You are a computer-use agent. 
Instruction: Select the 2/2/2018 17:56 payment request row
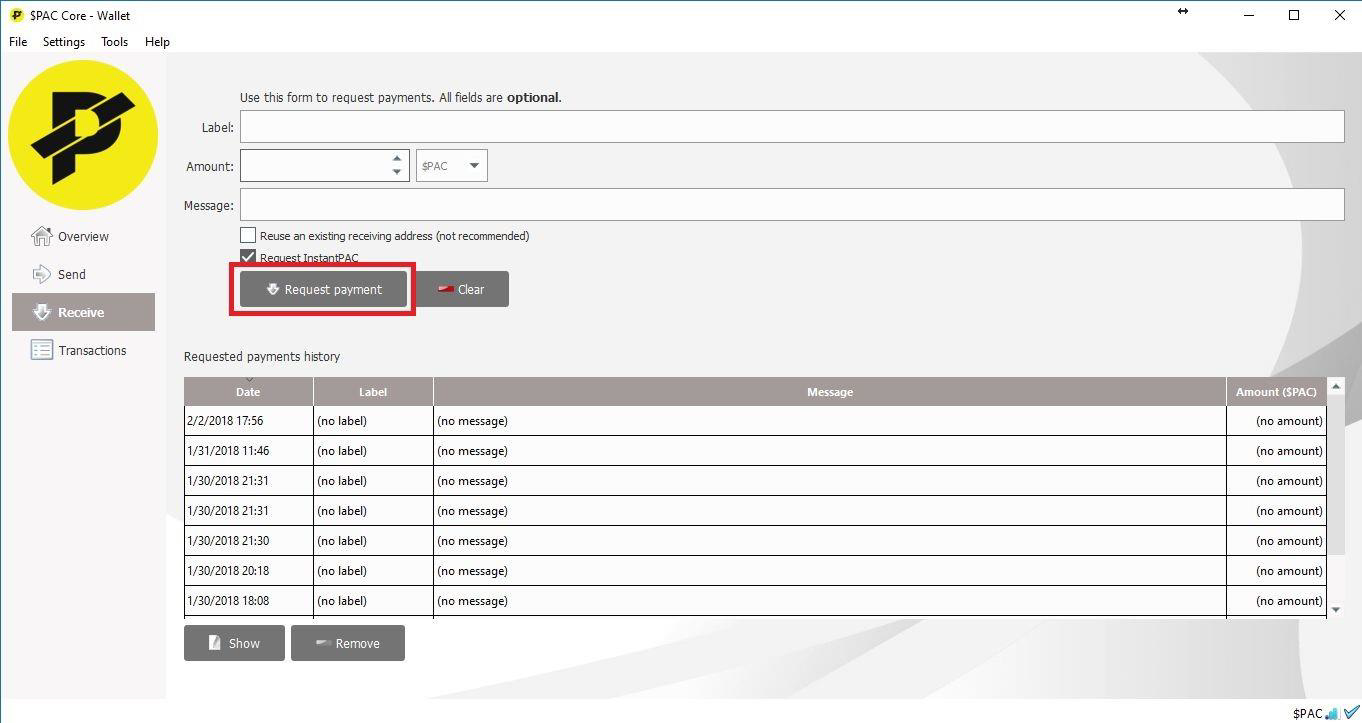755,421
